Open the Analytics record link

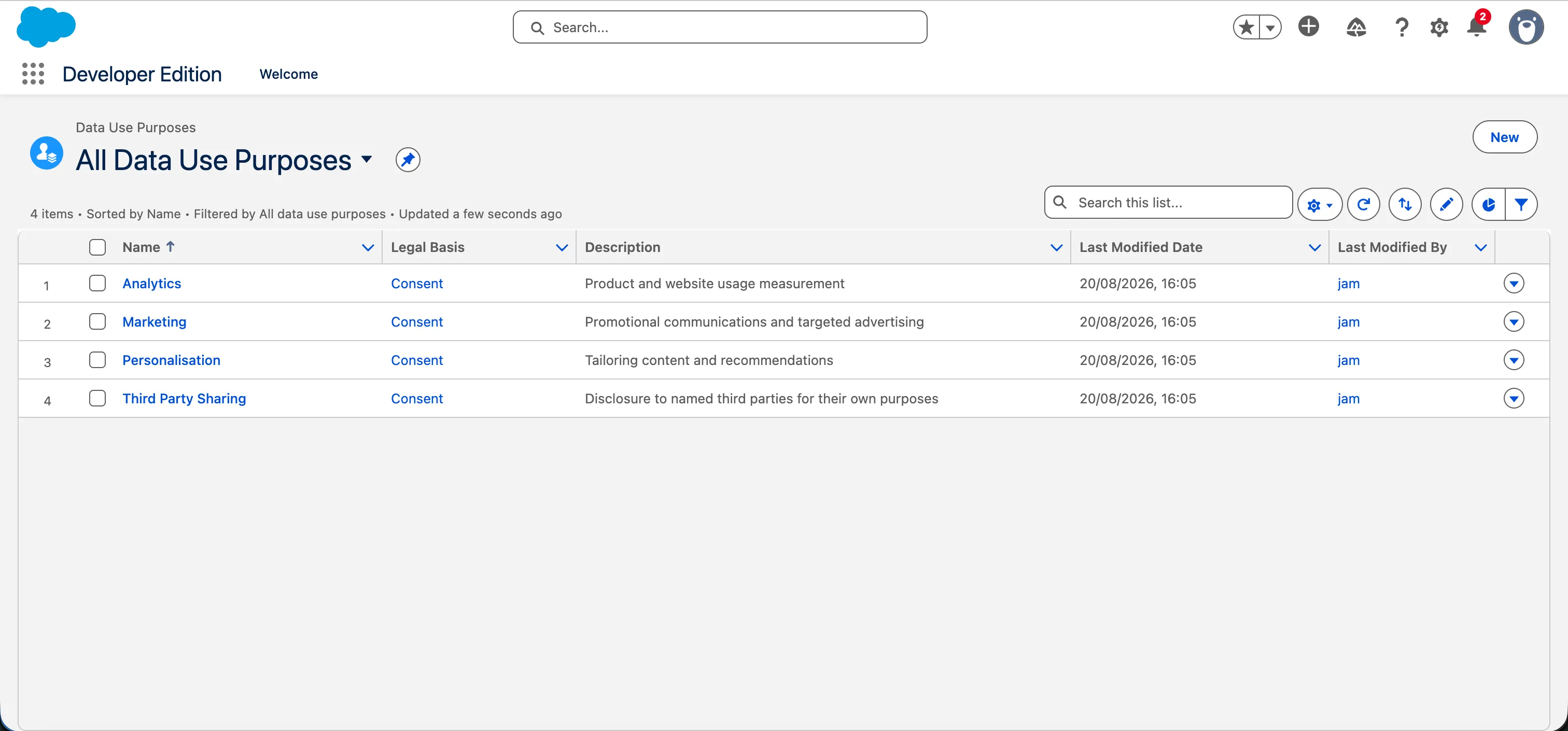click(151, 284)
